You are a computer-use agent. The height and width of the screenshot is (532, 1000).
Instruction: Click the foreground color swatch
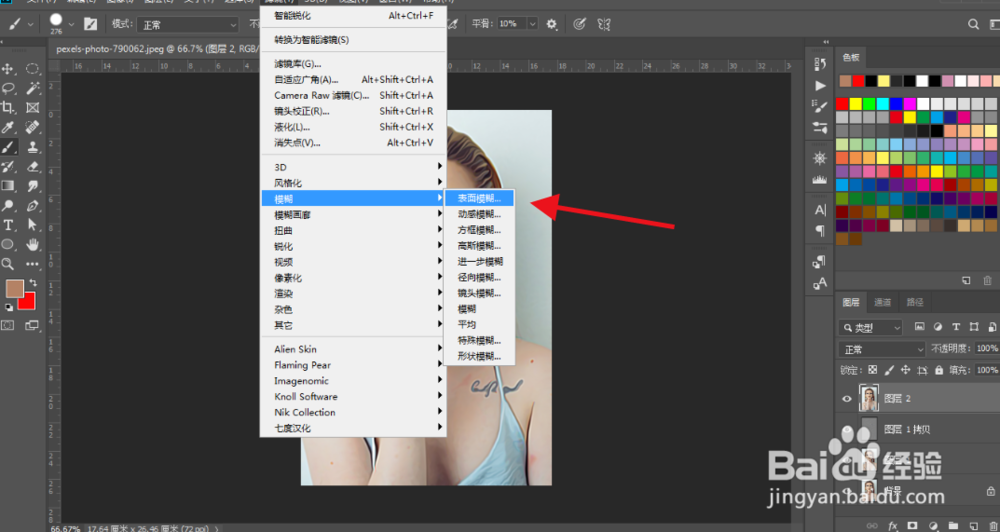tap(15, 289)
